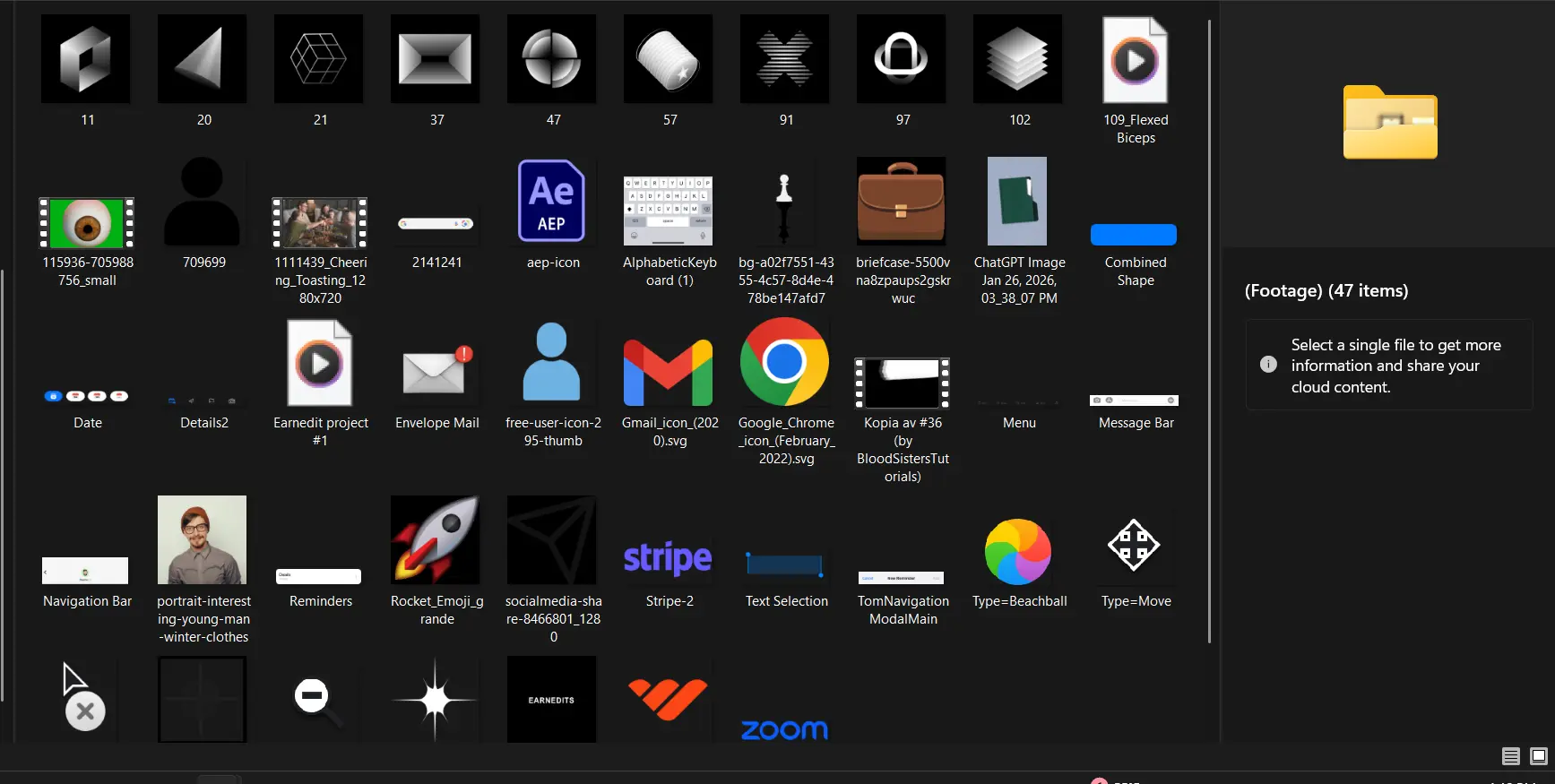The width and height of the screenshot is (1555, 784).
Task: Click the Footage folder icon in details pane
Action: coord(1390,123)
